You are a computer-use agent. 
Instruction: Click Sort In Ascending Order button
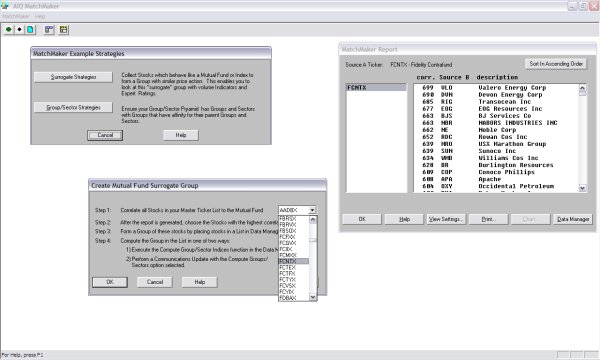tap(556, 64)
